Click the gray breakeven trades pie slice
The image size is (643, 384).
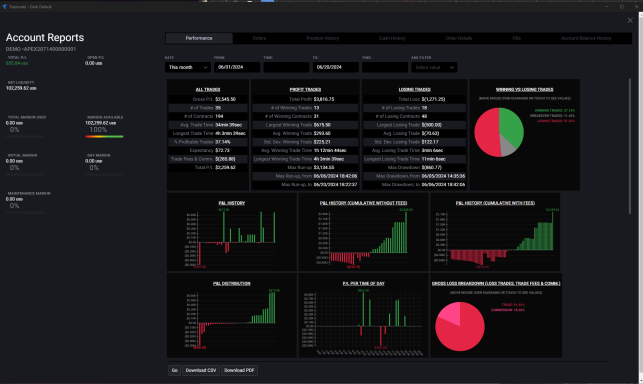[x=508, y=146]
